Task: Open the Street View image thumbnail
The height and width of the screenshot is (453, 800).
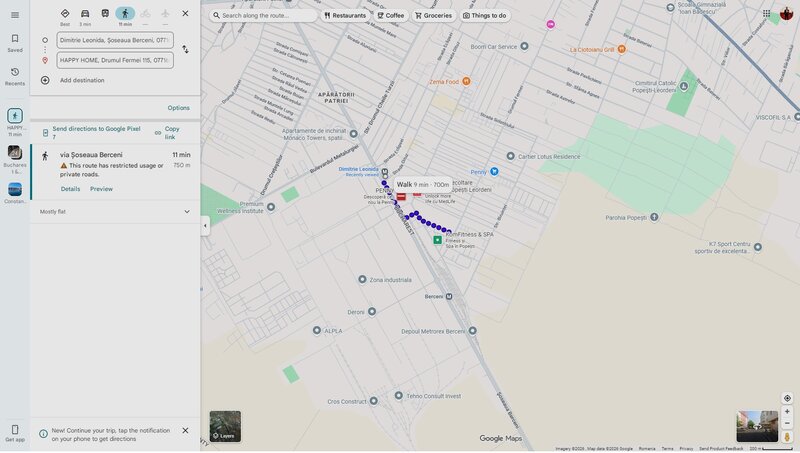Action: coord(757,426)
